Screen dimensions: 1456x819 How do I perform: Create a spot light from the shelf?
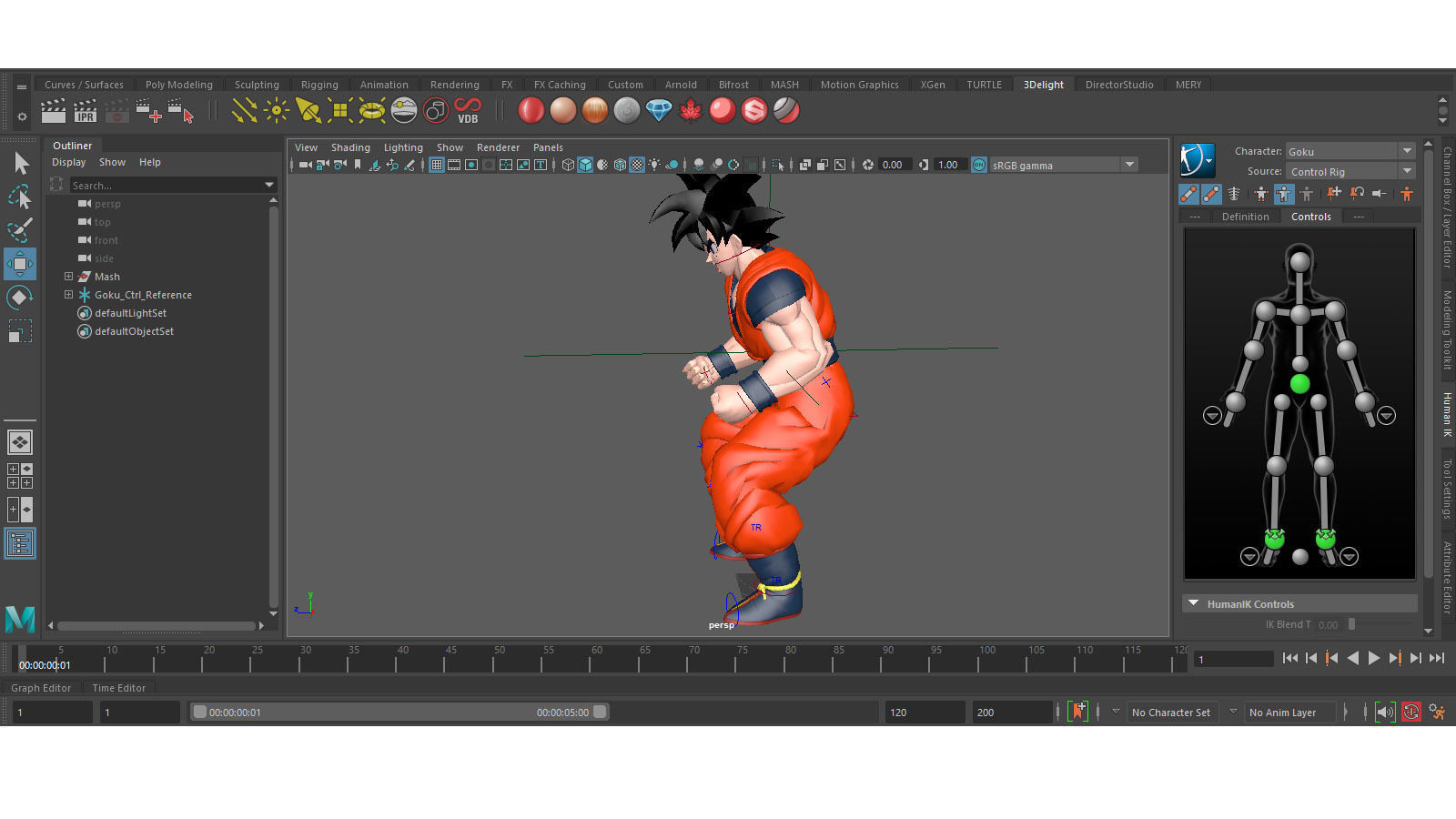point(308,111)
